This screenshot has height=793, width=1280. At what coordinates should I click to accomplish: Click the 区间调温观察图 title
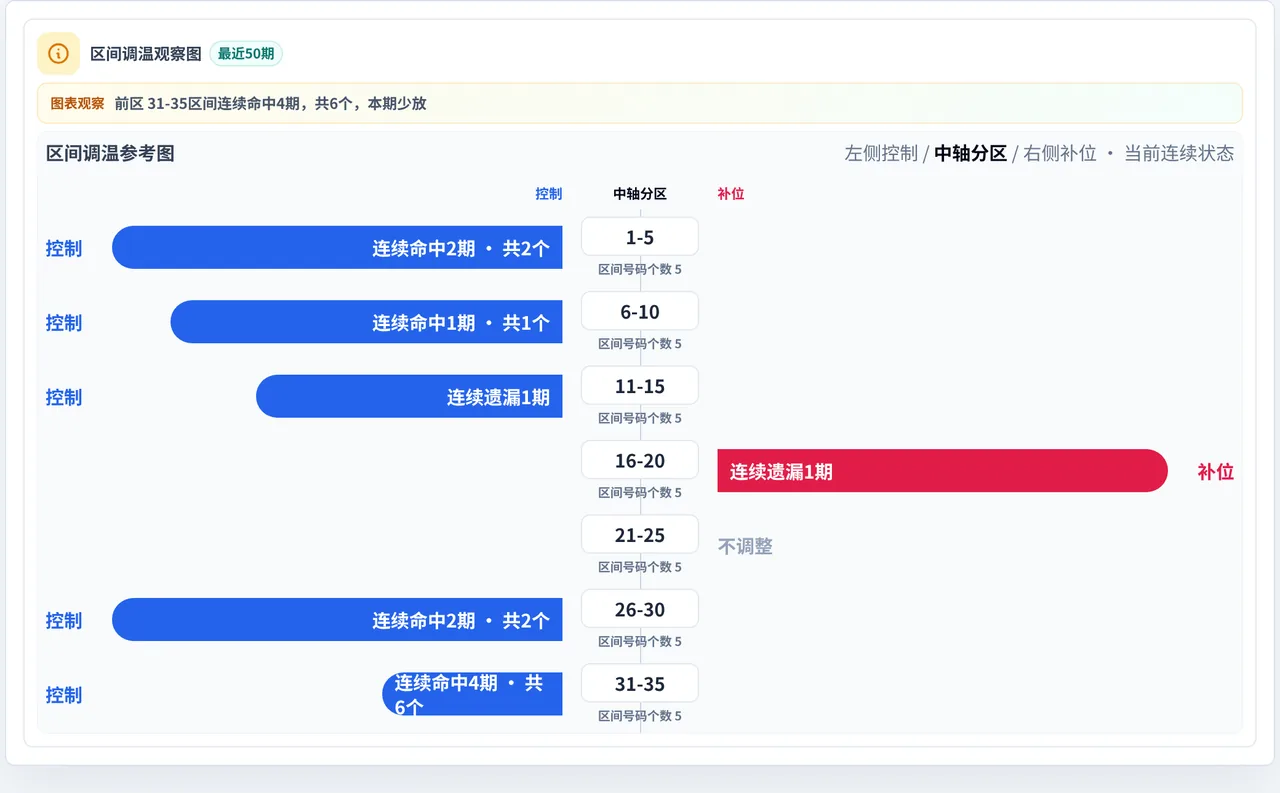point(146,53)
